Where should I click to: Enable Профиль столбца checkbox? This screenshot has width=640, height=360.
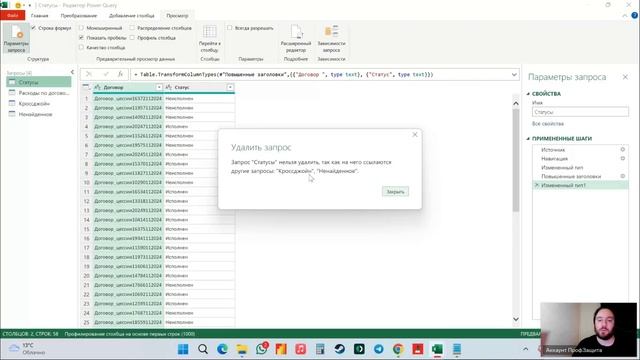pyautogui.click(x=132, y=38)
